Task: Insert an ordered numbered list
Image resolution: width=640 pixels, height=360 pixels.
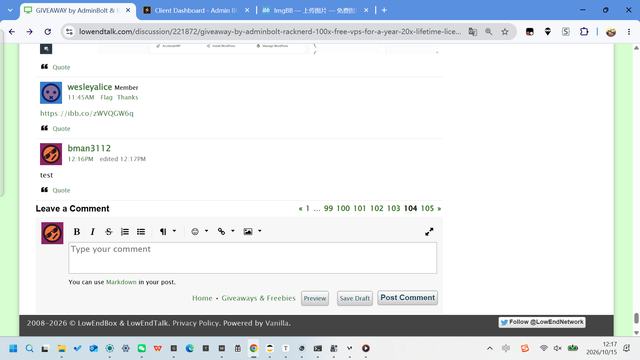Action: [x=125, y=231]
